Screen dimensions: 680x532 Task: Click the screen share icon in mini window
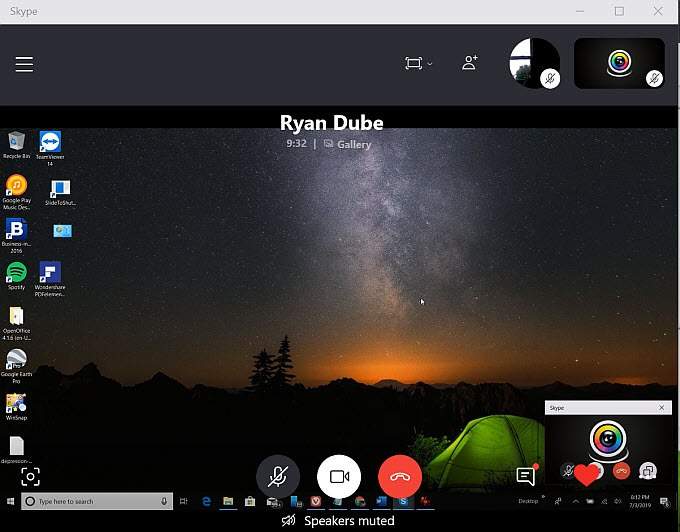point(648,471)
